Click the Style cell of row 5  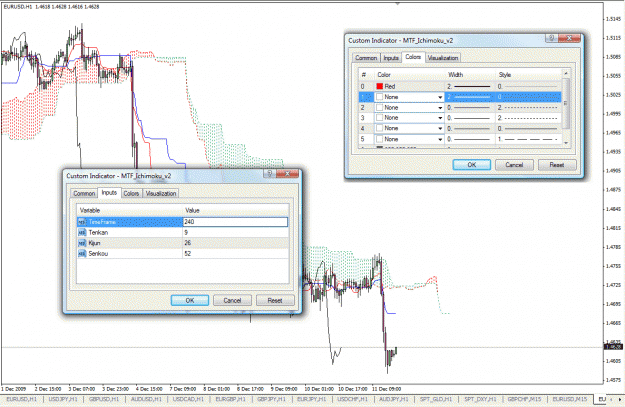coord(529,139)
